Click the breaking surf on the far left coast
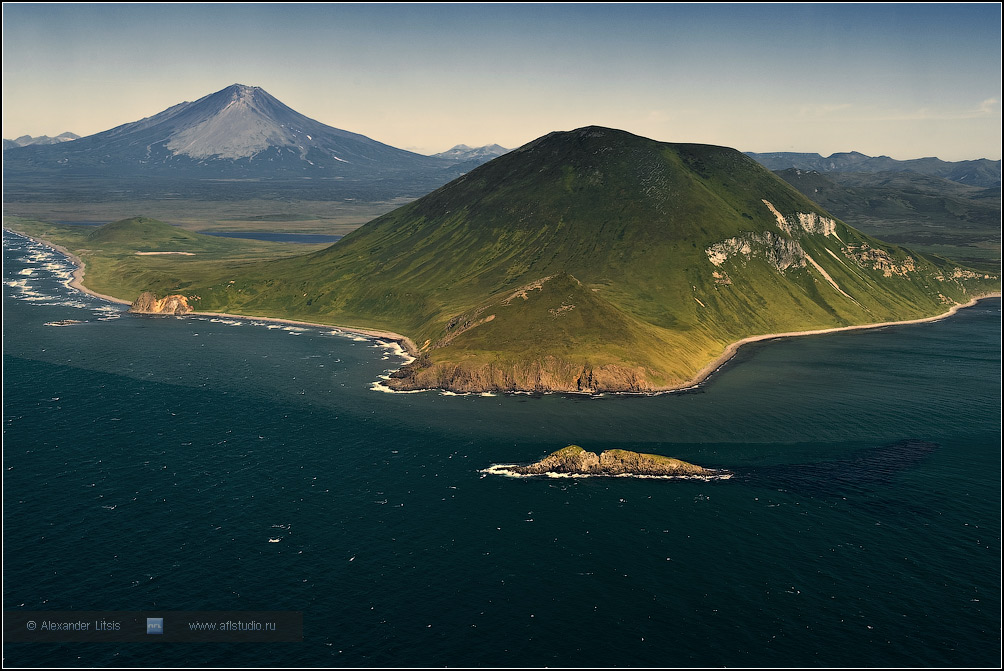The width and height of the screenshot is (1004, 671). (x=40, y=270)
